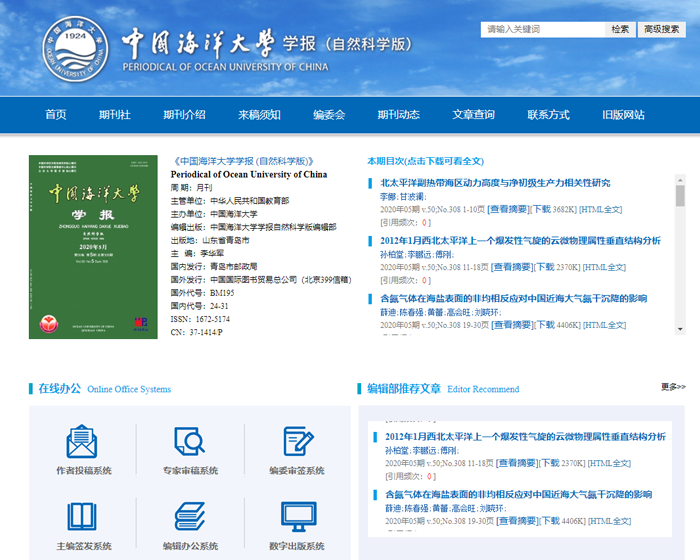700x560 pixels.
Task: Open the chief editor sign-off book icon
Action: point(82,517)
